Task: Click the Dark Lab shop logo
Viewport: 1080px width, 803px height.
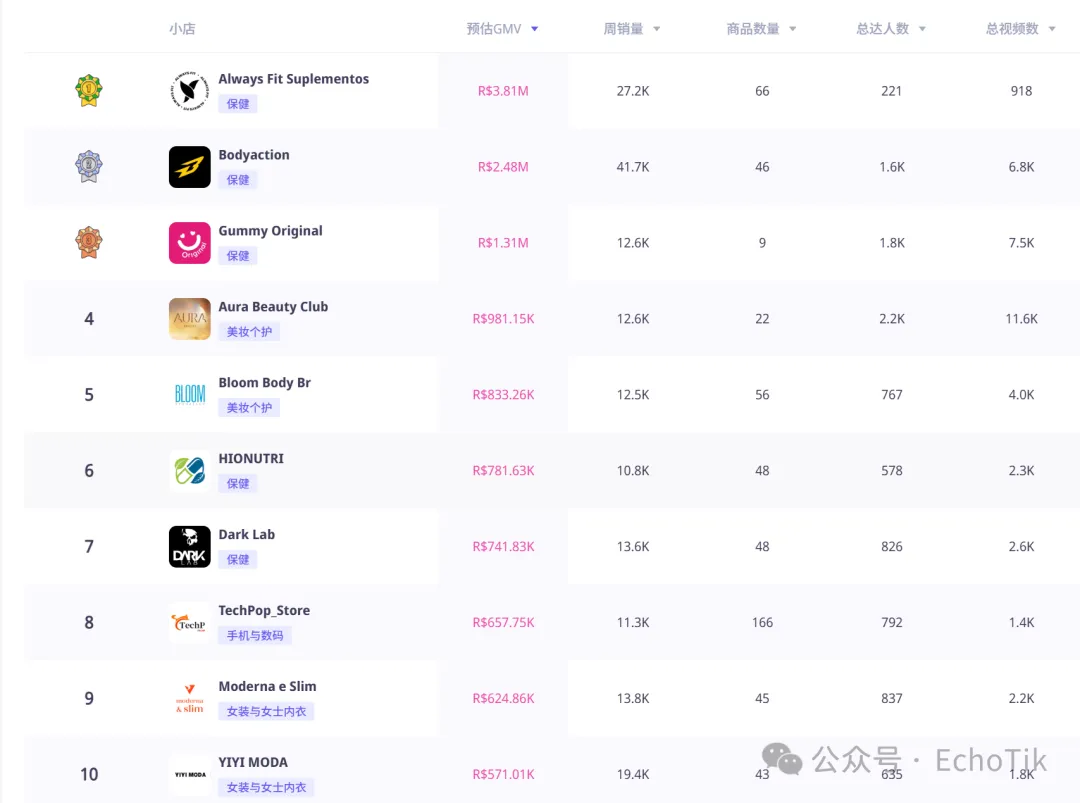Action: pos(189,547)
